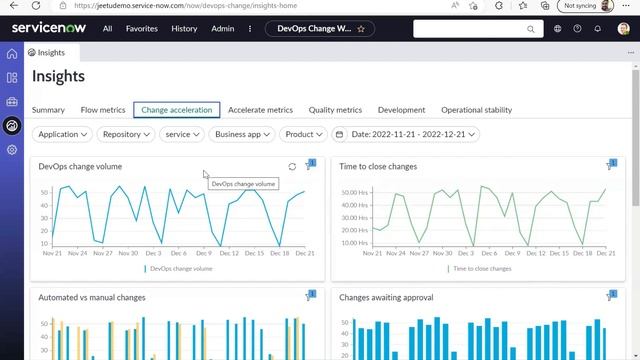The width and height of the screenshot is (640, 360).
Task: Click the ServiceNow logo
Action: (49, 28)
